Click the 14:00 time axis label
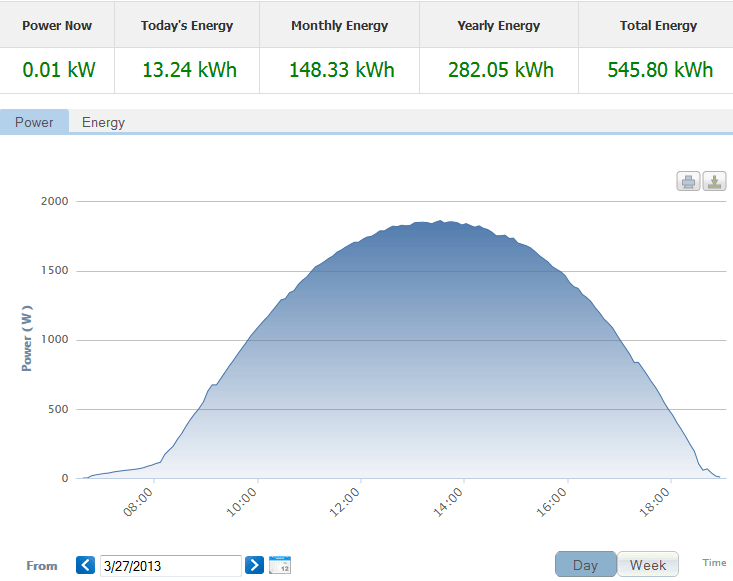This screenshot has width=733, height=581. (448, 502)
